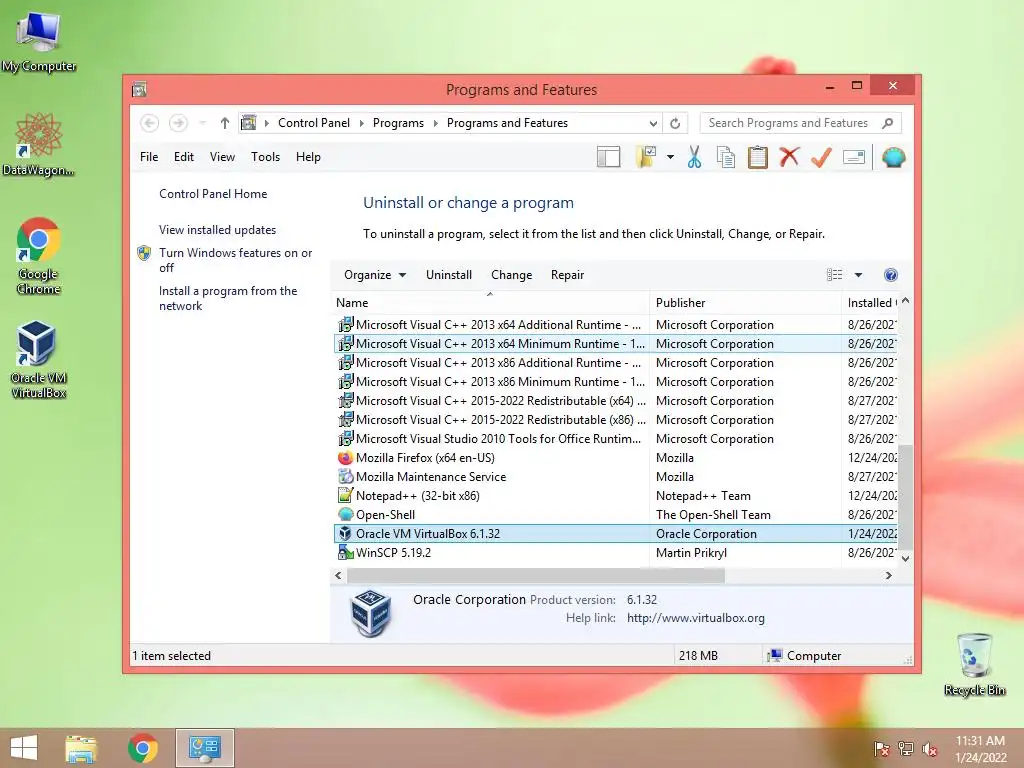The width and height of the screenshot is (1024, 768).
Task: Open View installed updates link
Action: [x=217, y=230]
